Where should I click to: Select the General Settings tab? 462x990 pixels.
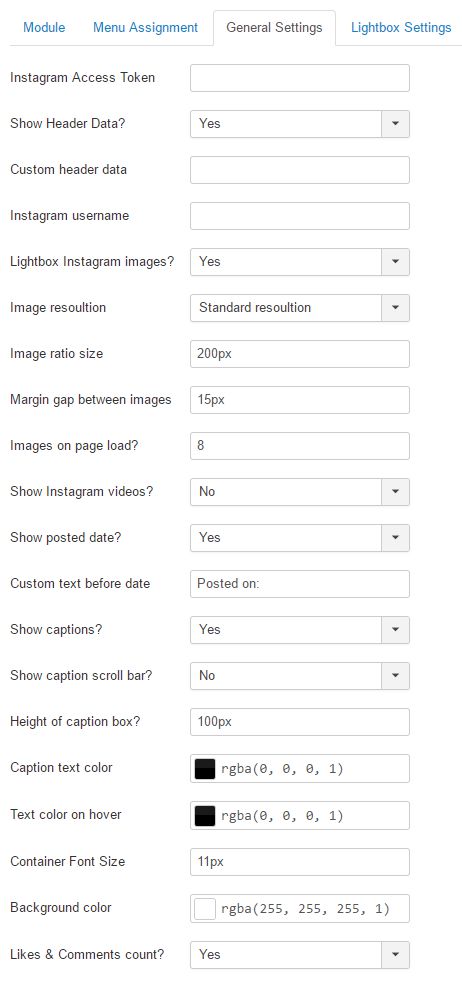(x=274, y=28)
